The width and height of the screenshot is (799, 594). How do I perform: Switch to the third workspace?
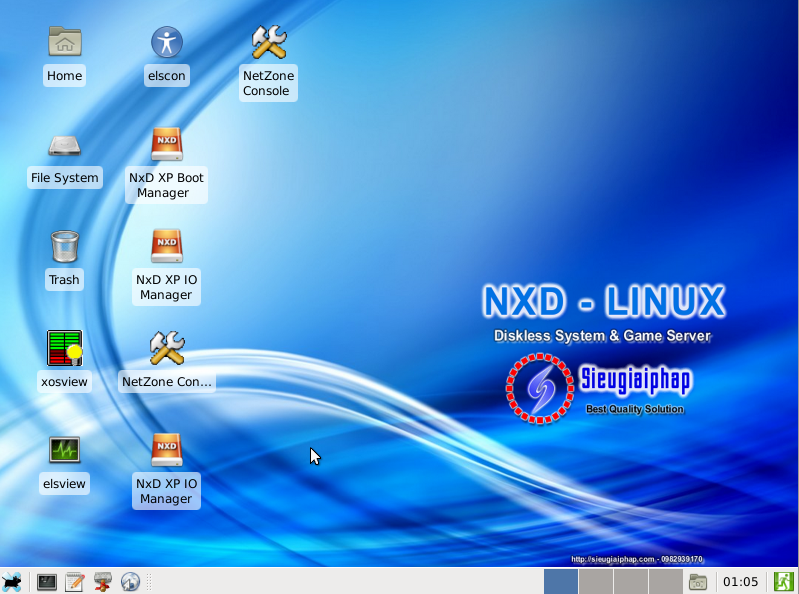coord(631,582)
